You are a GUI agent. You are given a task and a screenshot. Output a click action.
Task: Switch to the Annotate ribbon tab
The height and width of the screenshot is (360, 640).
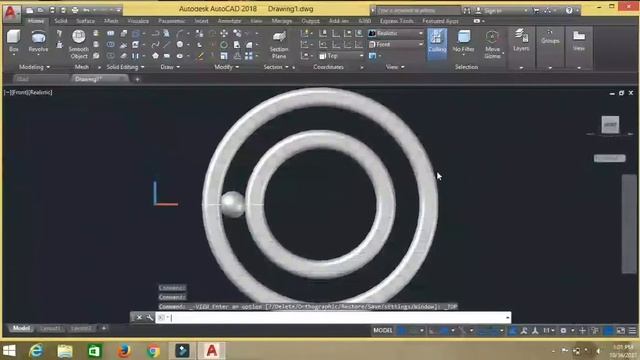(229, 21)
